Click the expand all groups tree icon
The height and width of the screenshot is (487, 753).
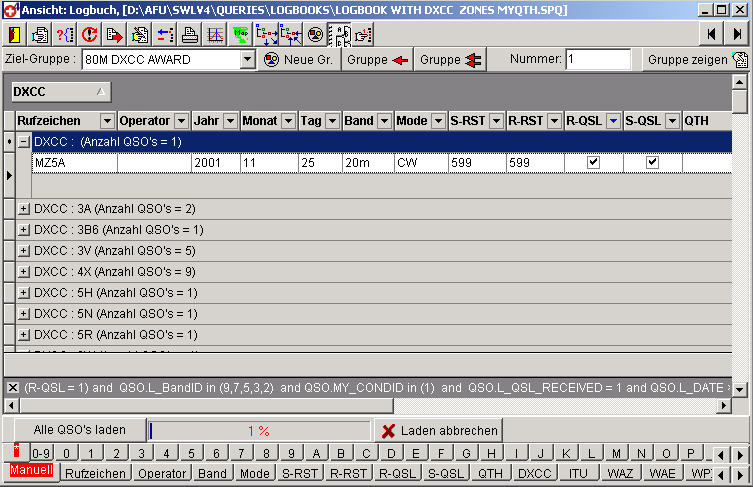[266, 35]
